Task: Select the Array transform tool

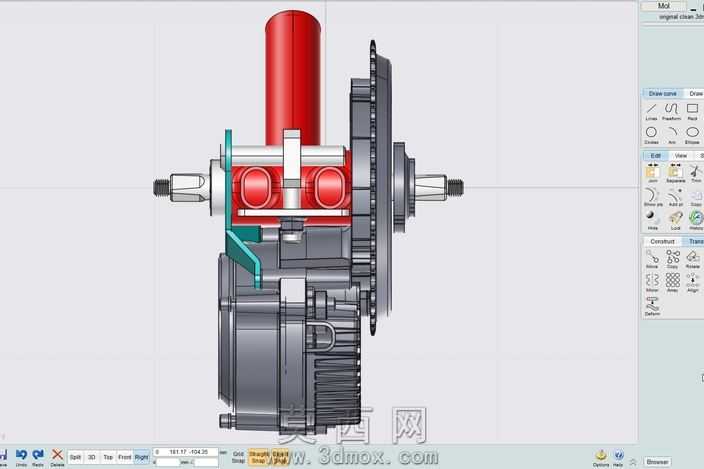Action: (x=673, y=283)
